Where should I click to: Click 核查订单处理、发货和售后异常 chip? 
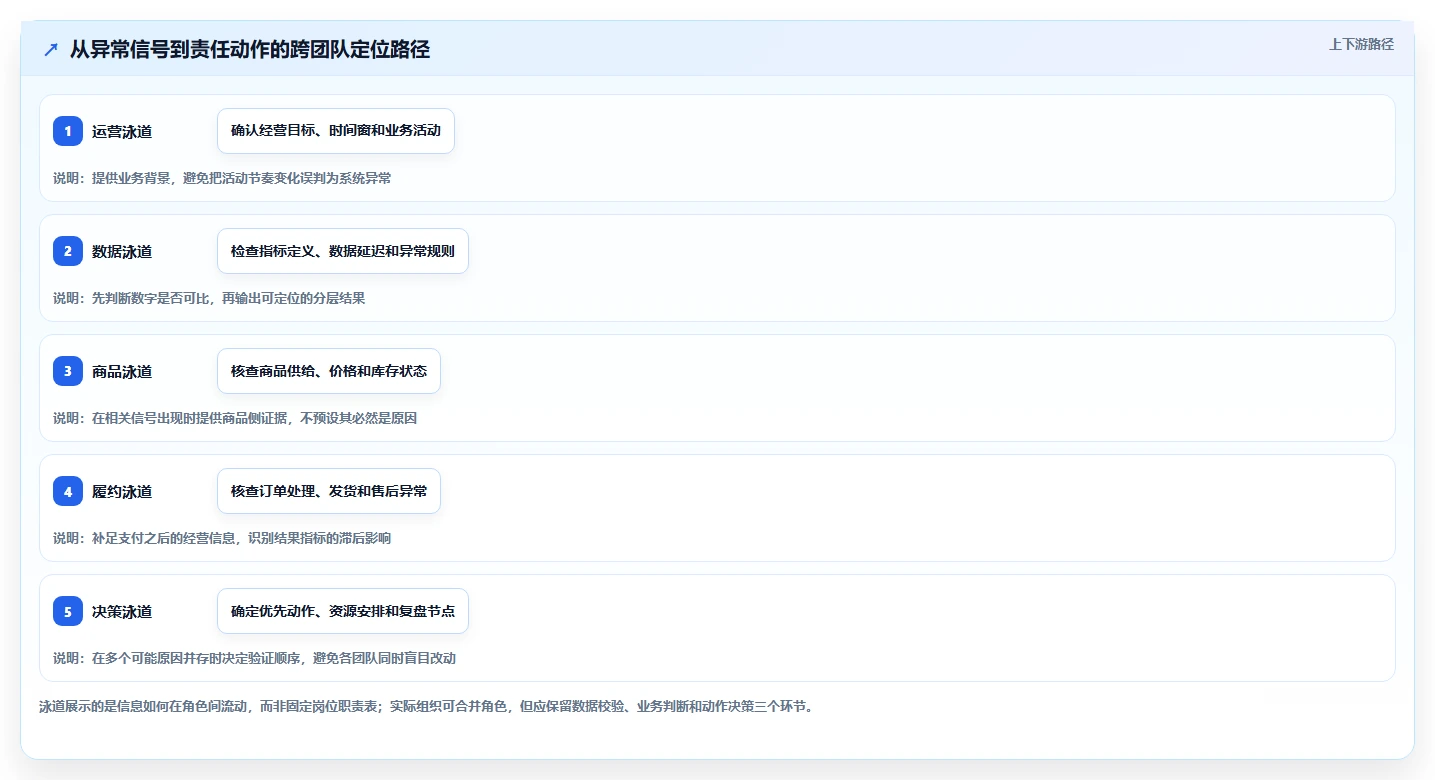point(329,491)
